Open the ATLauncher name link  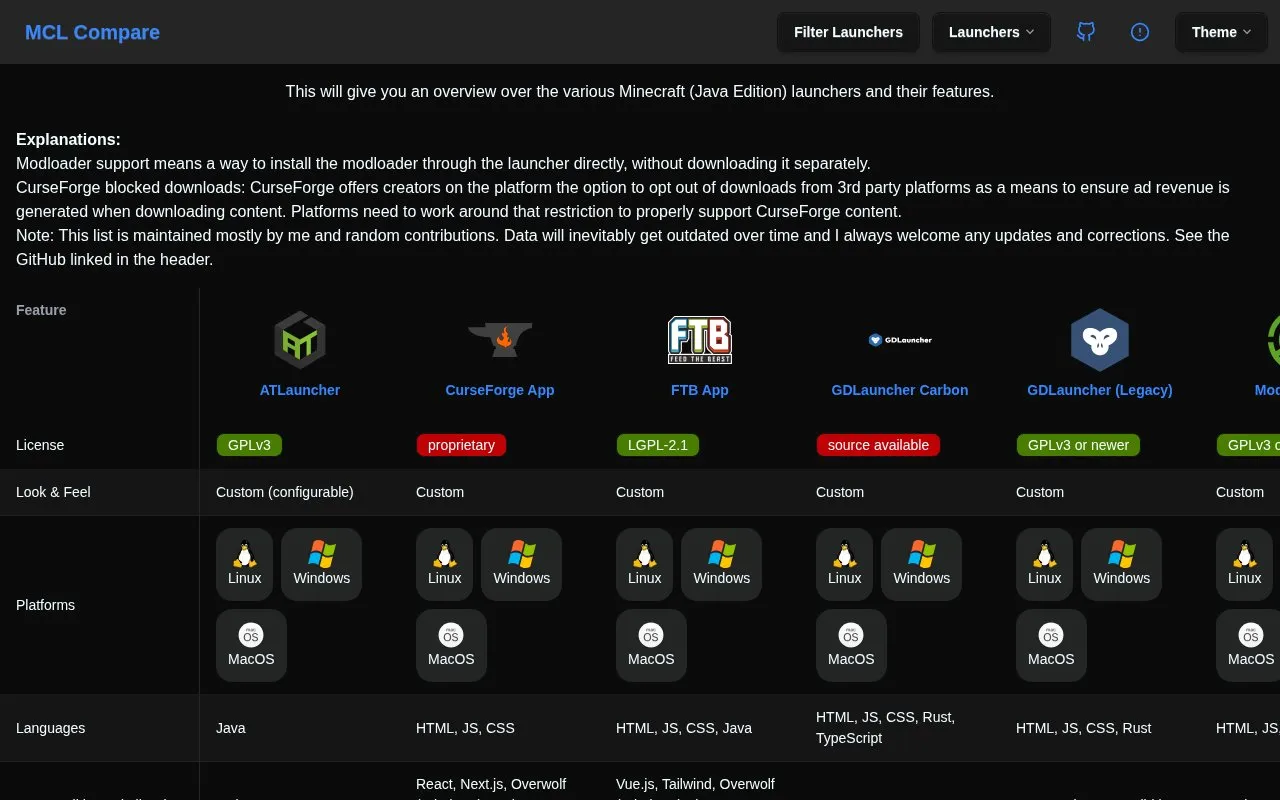300,390
